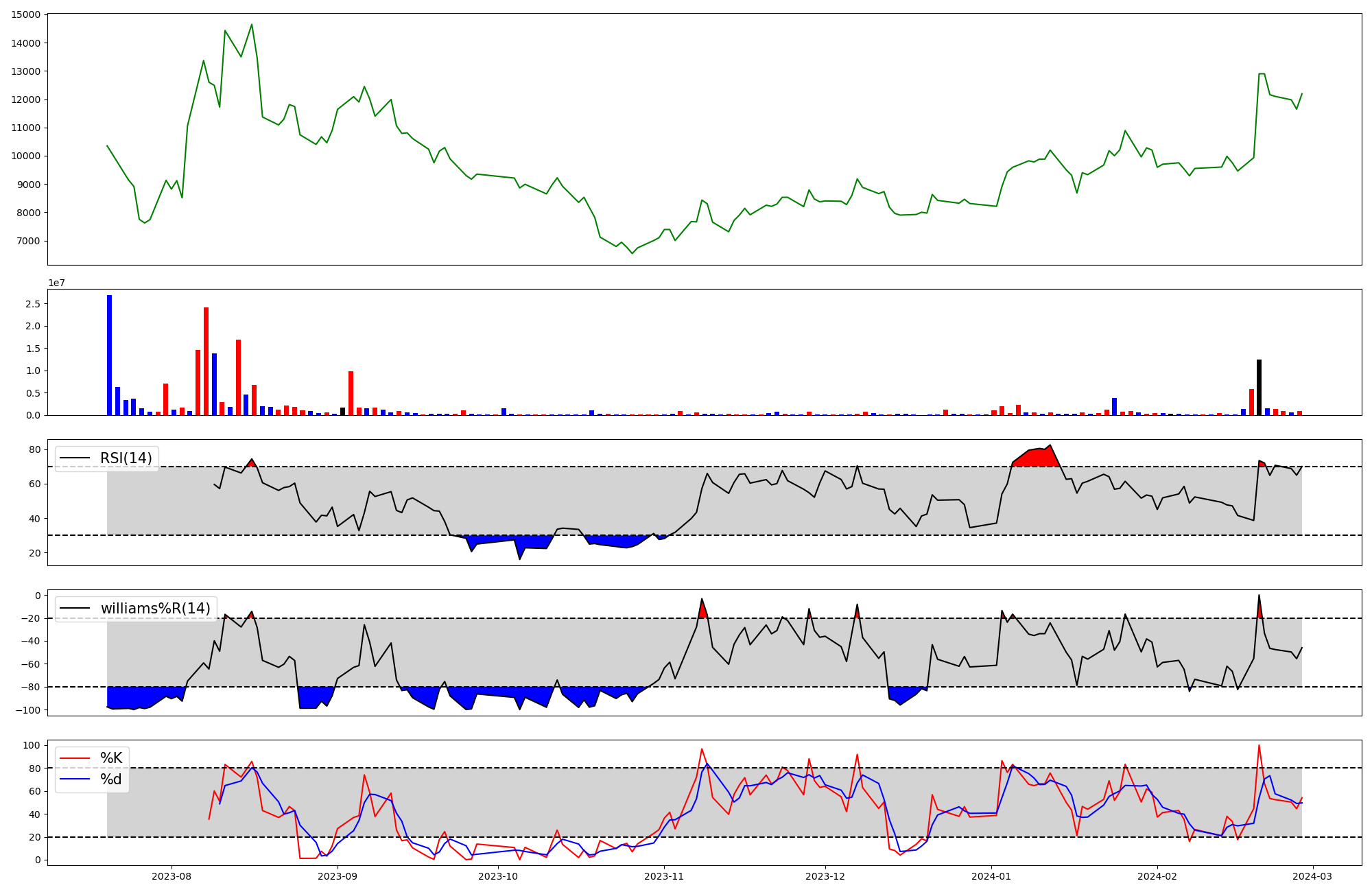
Task: Click the 80 tick on RSI axis
Action: click(x=34, y=450)
